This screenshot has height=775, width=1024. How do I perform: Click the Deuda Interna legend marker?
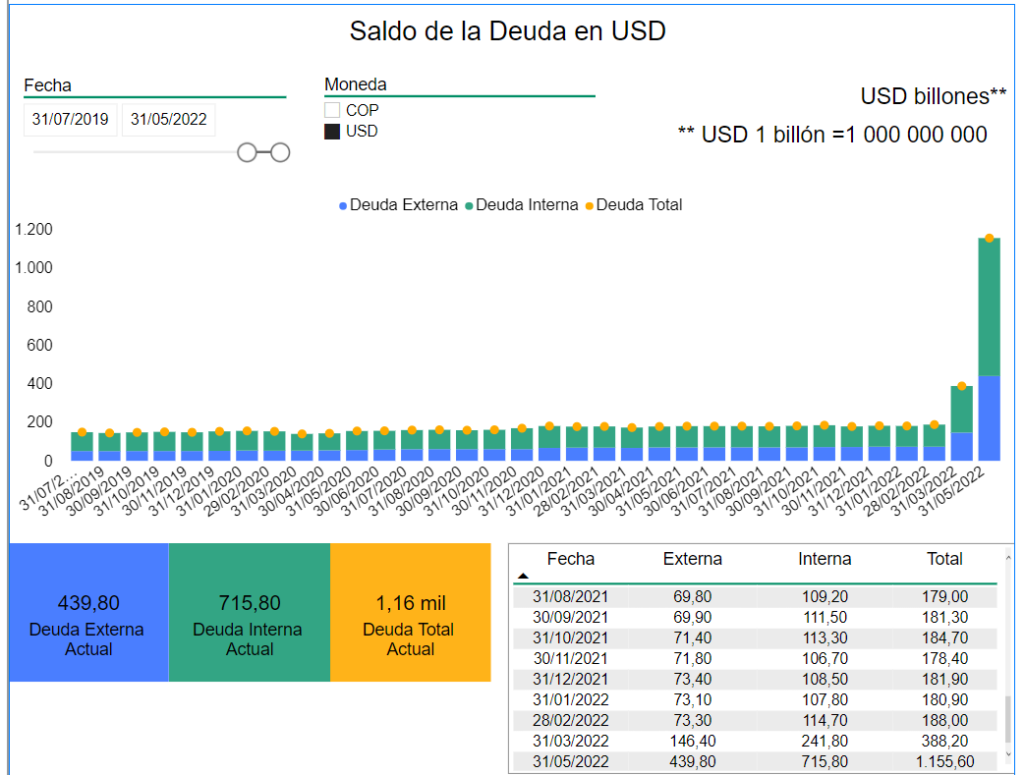pyautogui.click(x=468, y=205)
